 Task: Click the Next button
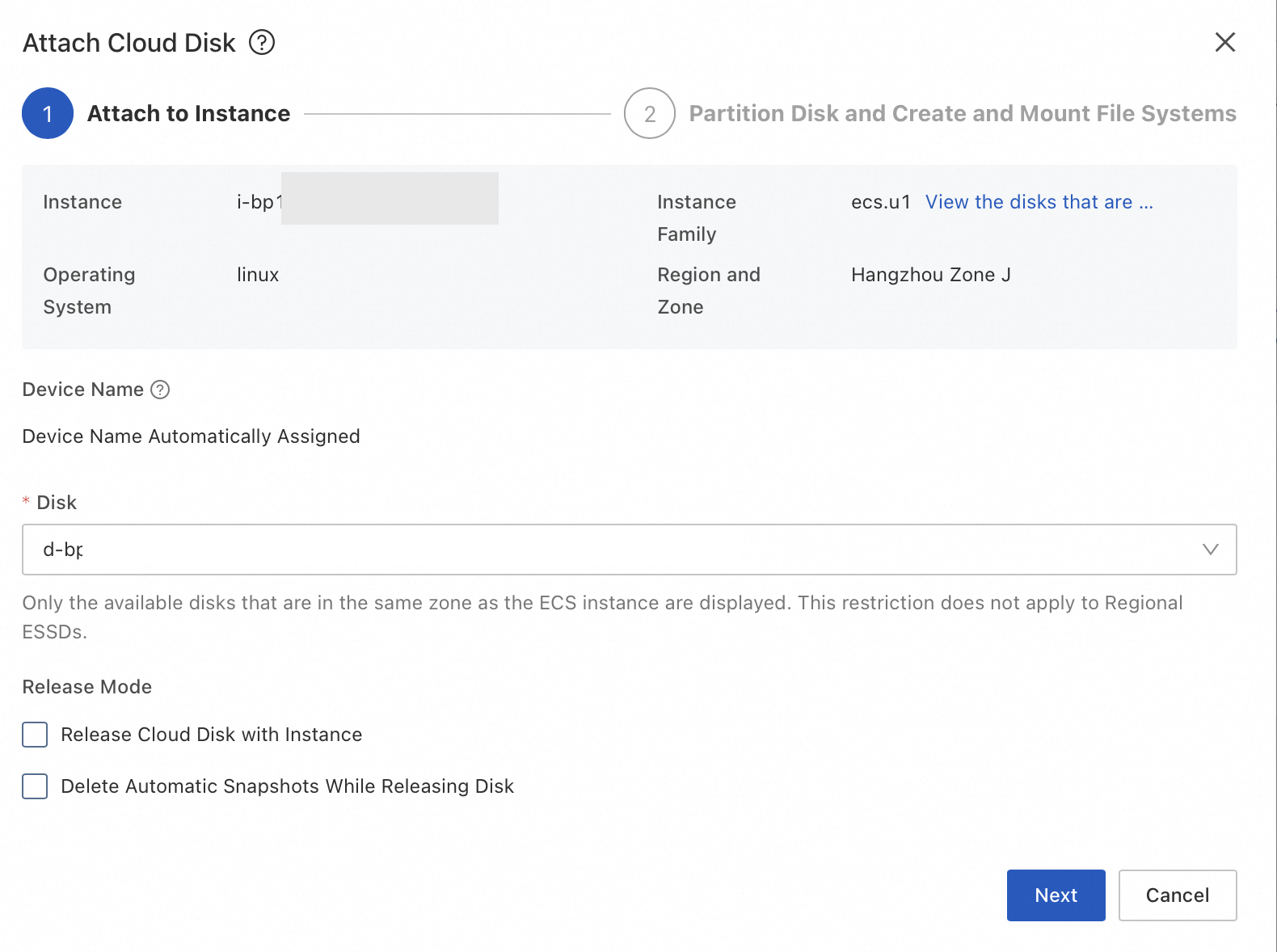[x=1056, y=895]
